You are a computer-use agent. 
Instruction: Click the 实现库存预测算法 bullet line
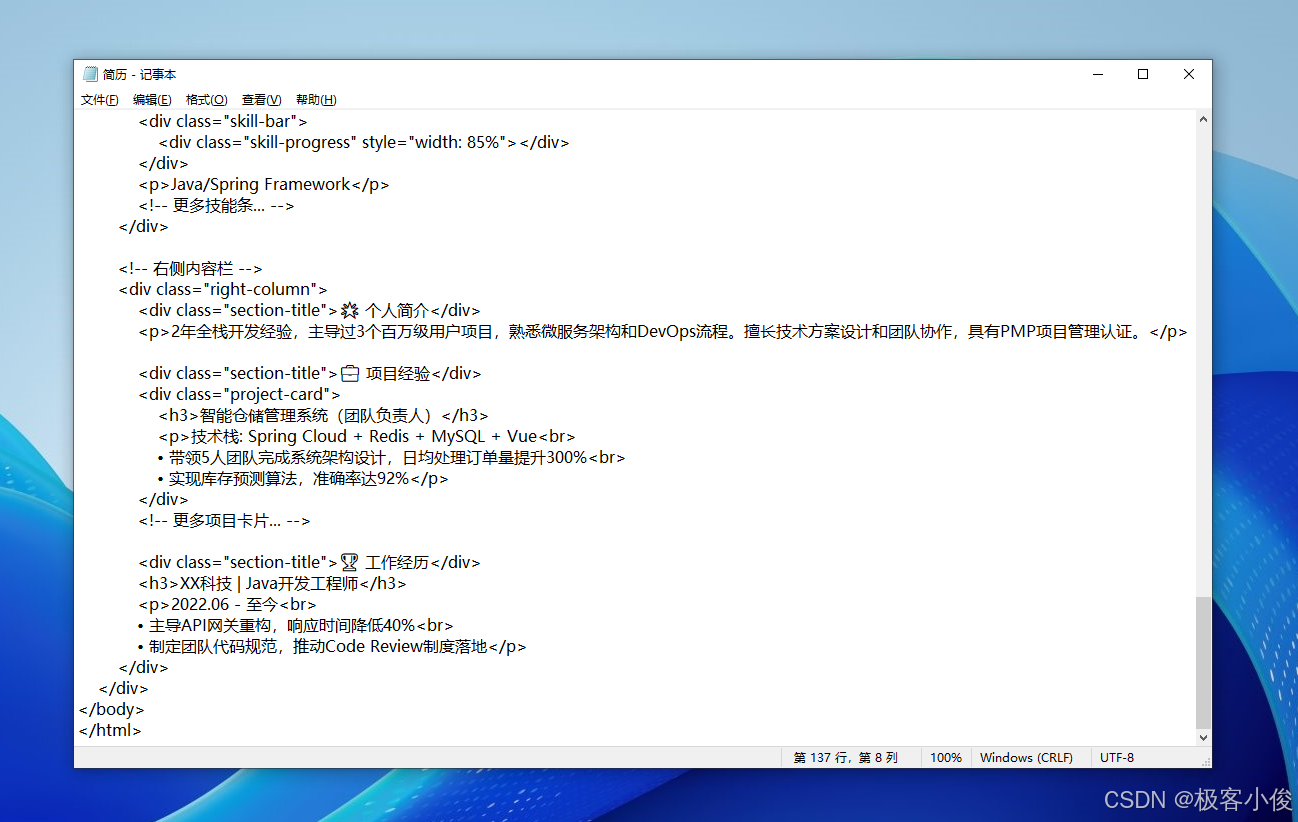(x=303, y=478)
